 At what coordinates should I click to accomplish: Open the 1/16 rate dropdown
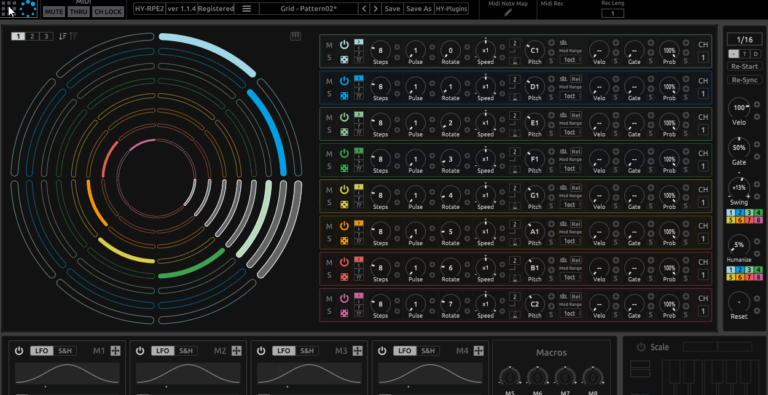744,40
